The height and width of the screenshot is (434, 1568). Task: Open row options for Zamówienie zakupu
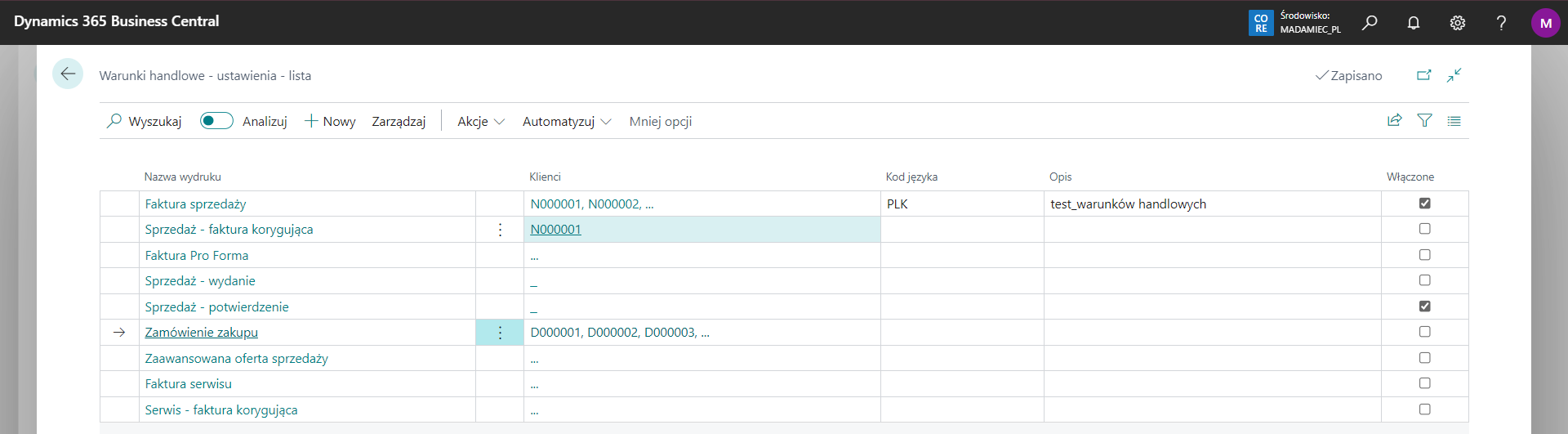coord(500,333)
